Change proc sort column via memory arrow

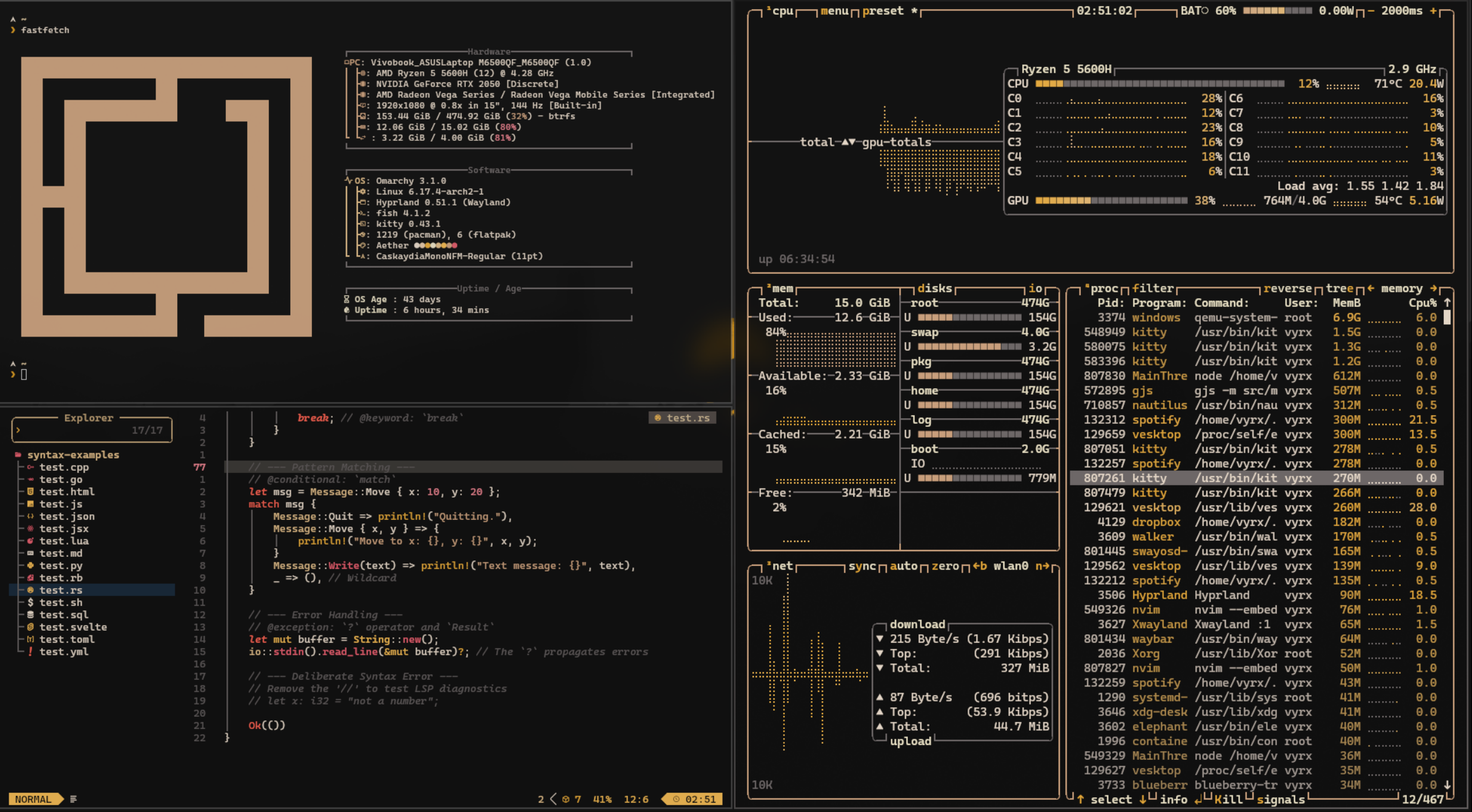1433,288
